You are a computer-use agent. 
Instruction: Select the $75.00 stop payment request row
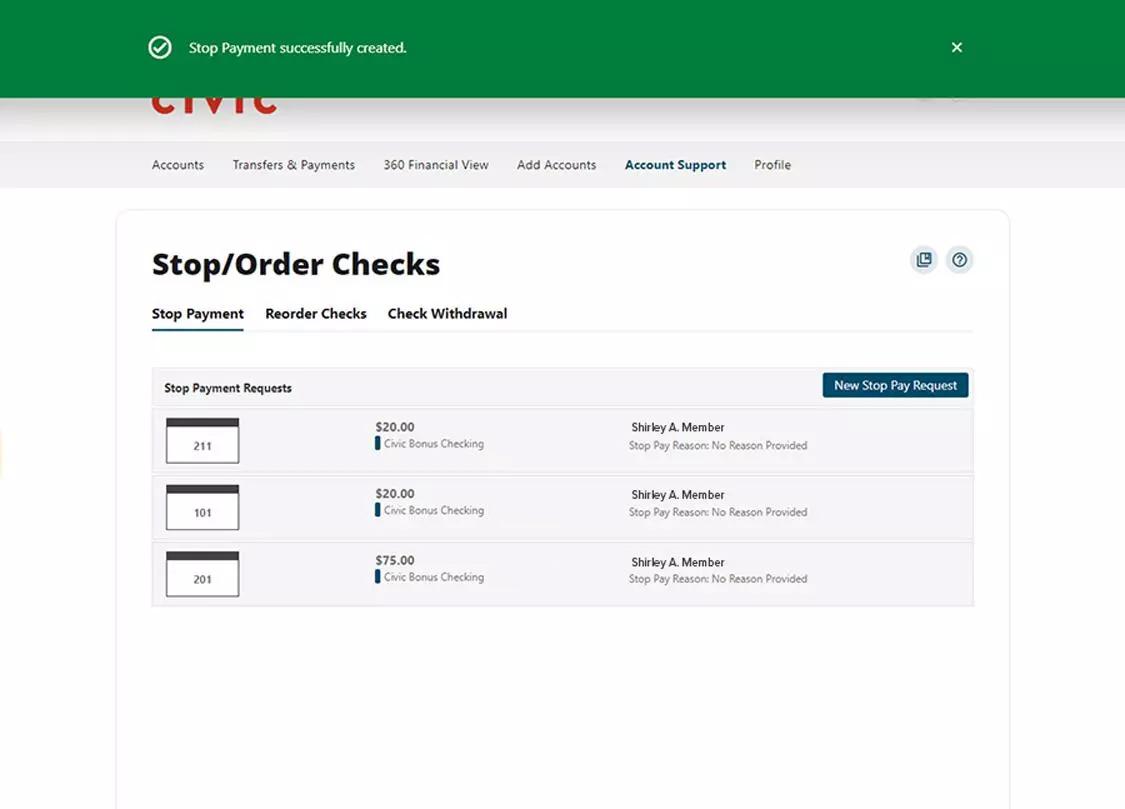(560, 574)
